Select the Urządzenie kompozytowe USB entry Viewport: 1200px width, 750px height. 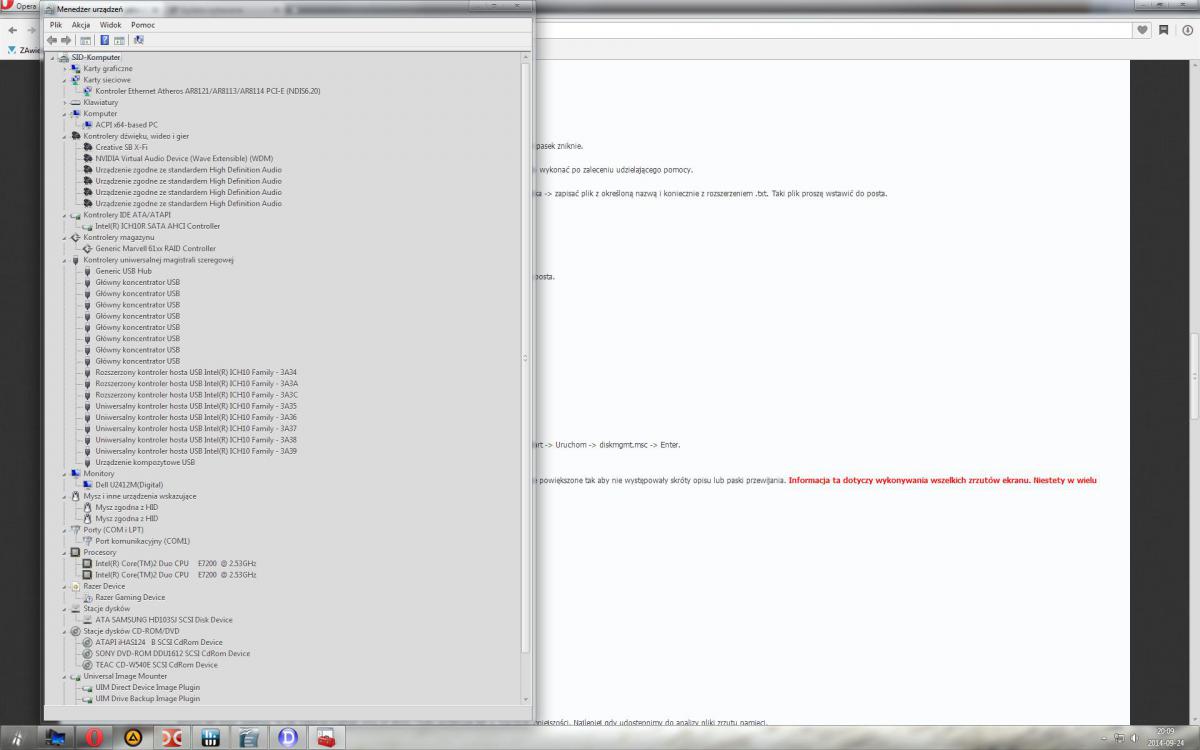point(145,462)
